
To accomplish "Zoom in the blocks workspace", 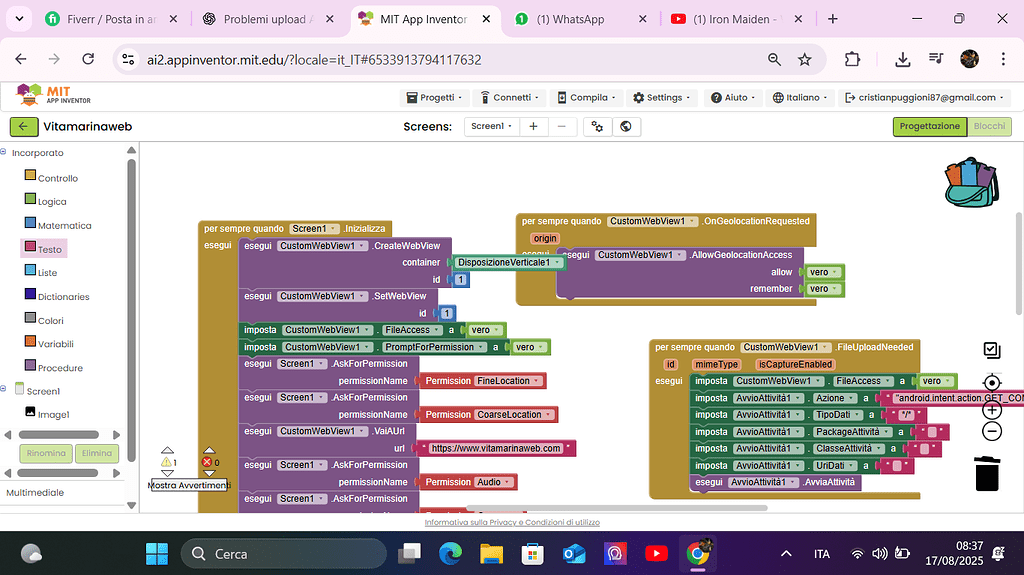I will tap(991, 410).
